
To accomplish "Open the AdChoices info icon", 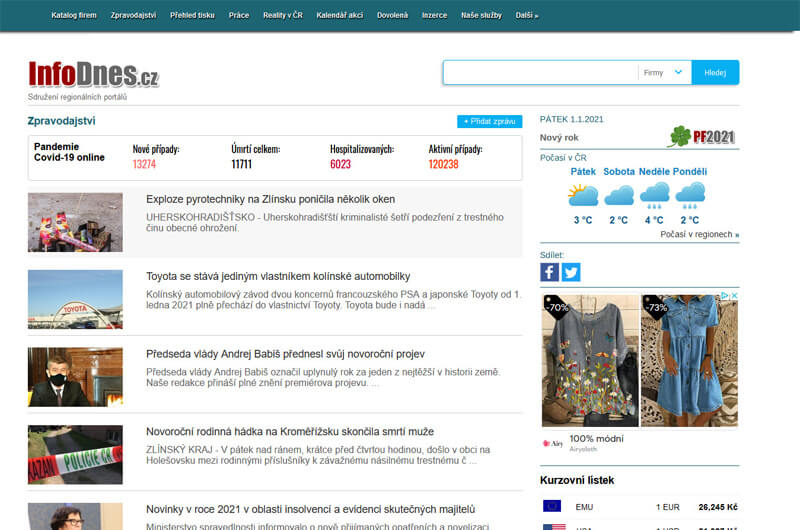I will coord(724,295).
